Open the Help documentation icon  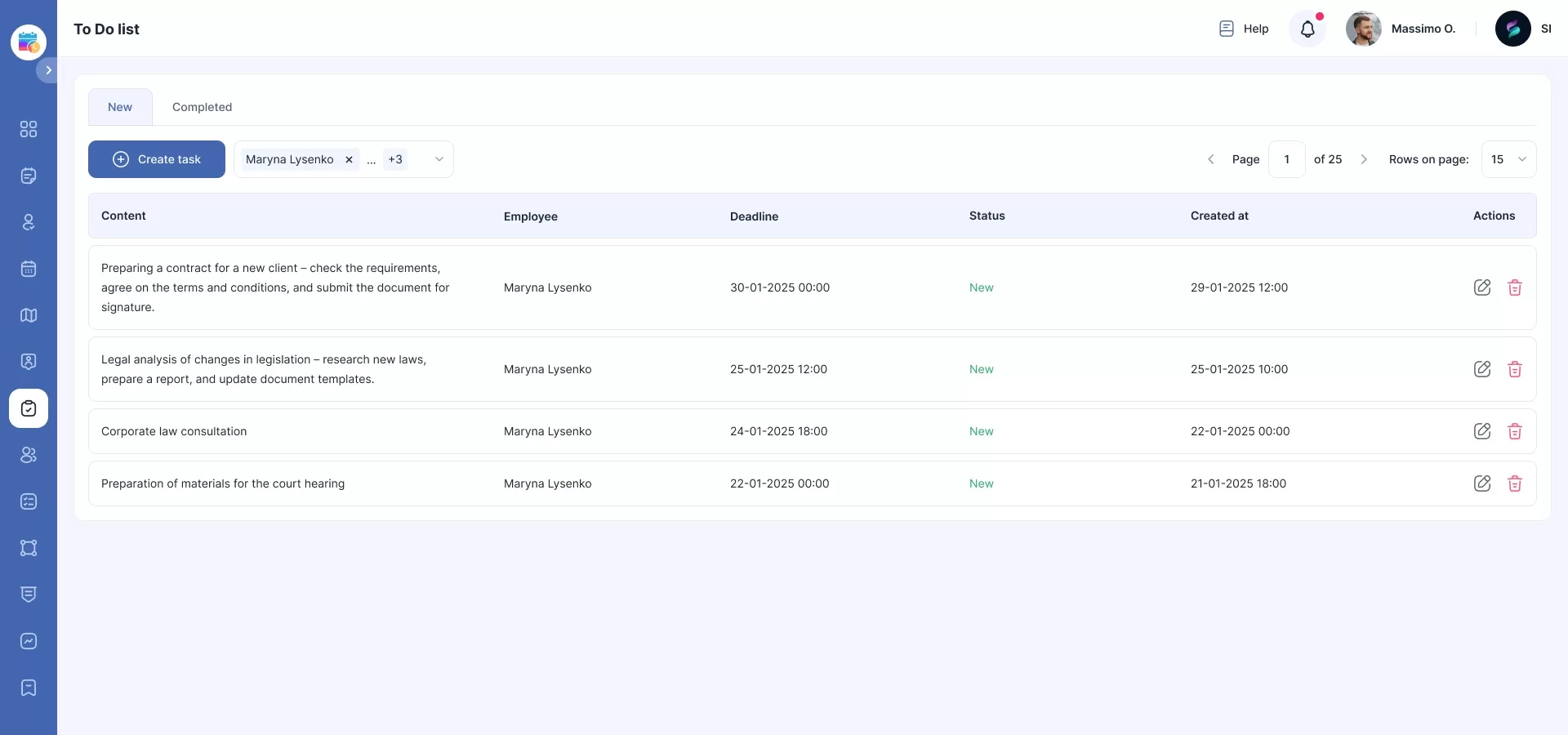pyautogui.click(x=1226, y=29)
